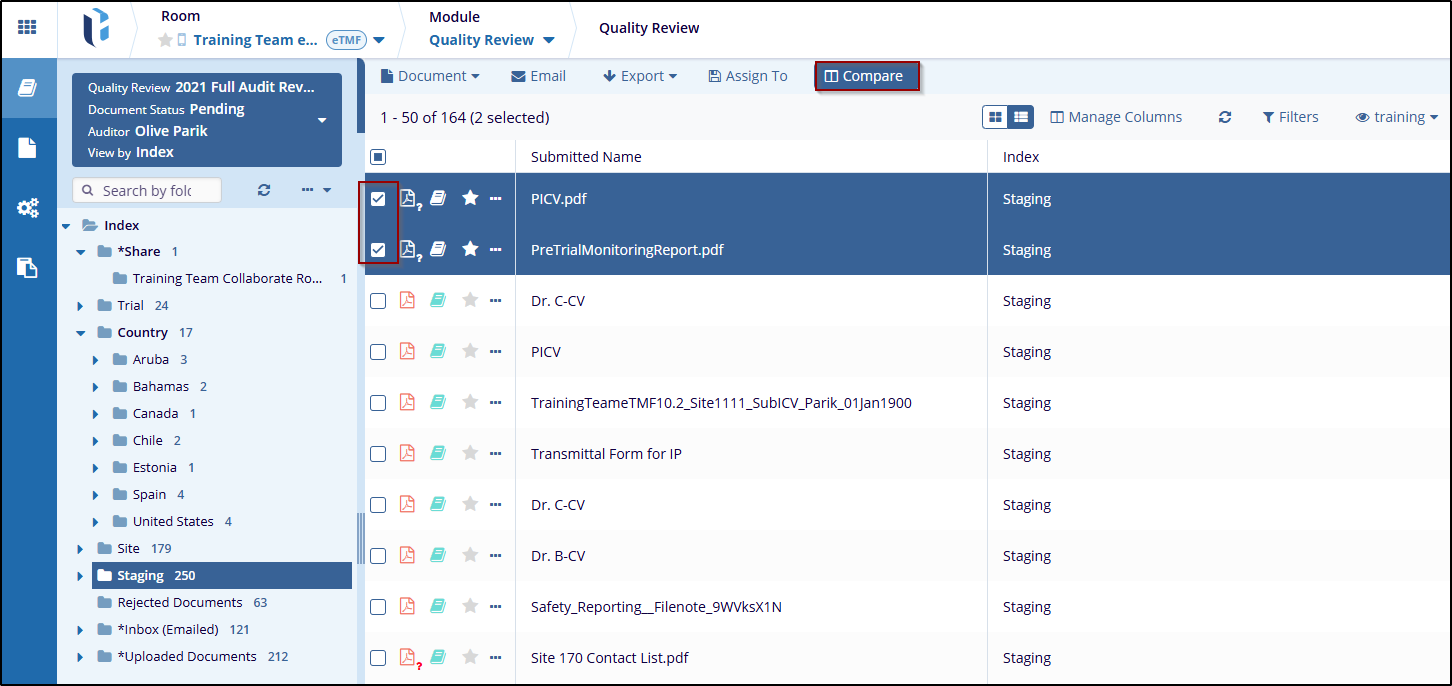Image resolution: width=1452 pixels, height=686 pixels.
Task: Expand the Trial folder in tree
Action: (x=81, y=306)
